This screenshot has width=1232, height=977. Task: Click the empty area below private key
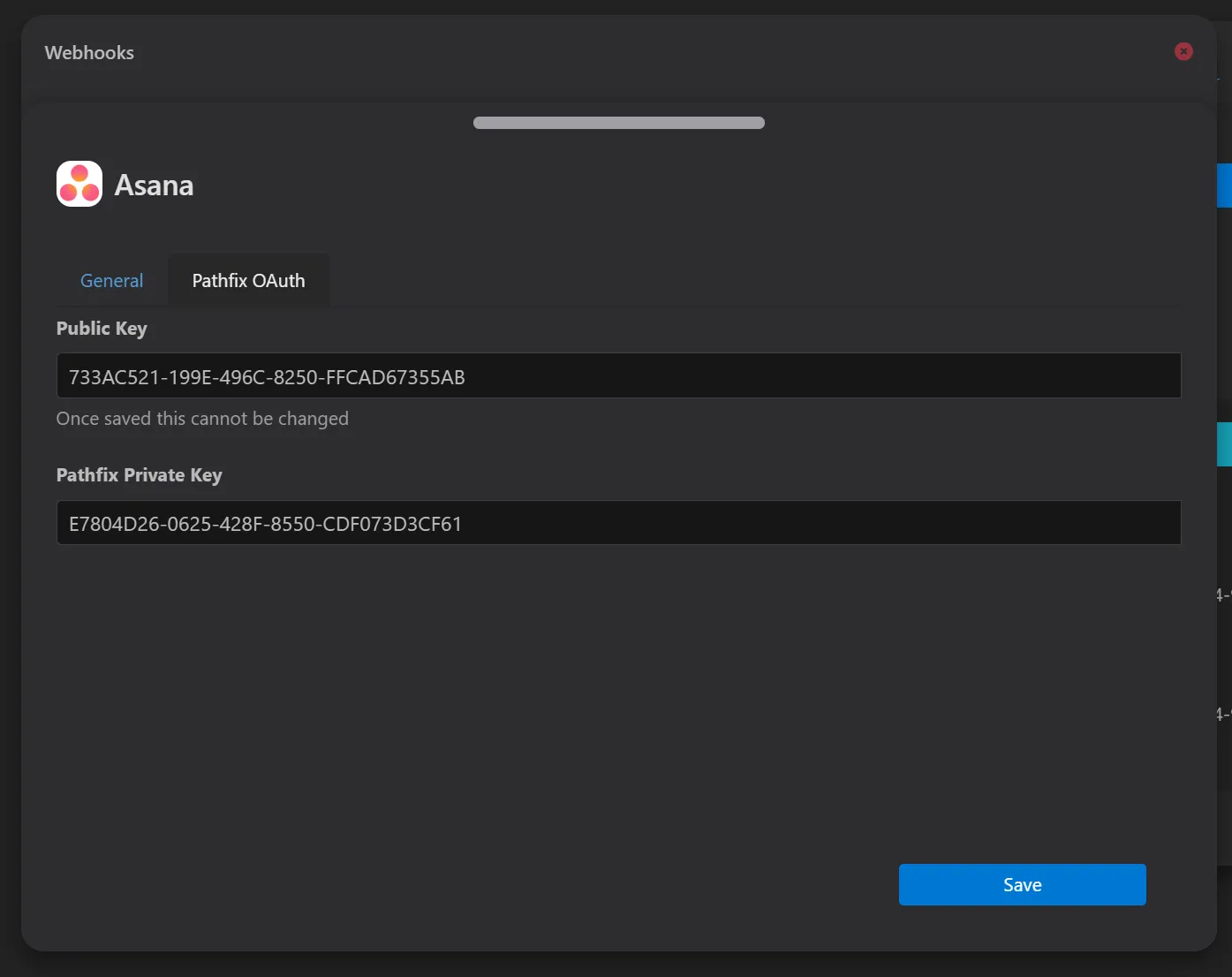[618, 698]
